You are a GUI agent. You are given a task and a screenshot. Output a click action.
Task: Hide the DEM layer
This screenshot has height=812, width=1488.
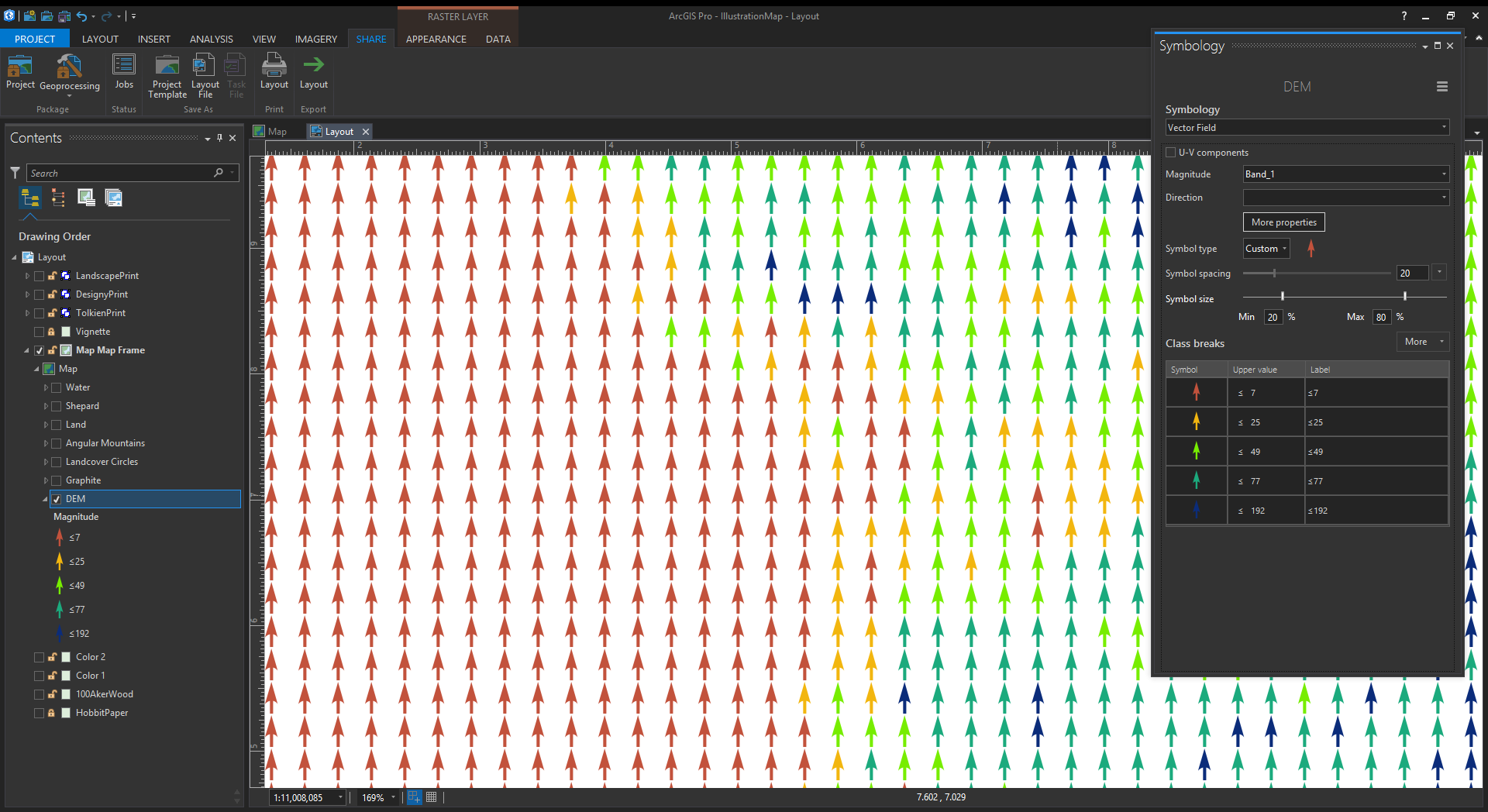pos(56,499)
